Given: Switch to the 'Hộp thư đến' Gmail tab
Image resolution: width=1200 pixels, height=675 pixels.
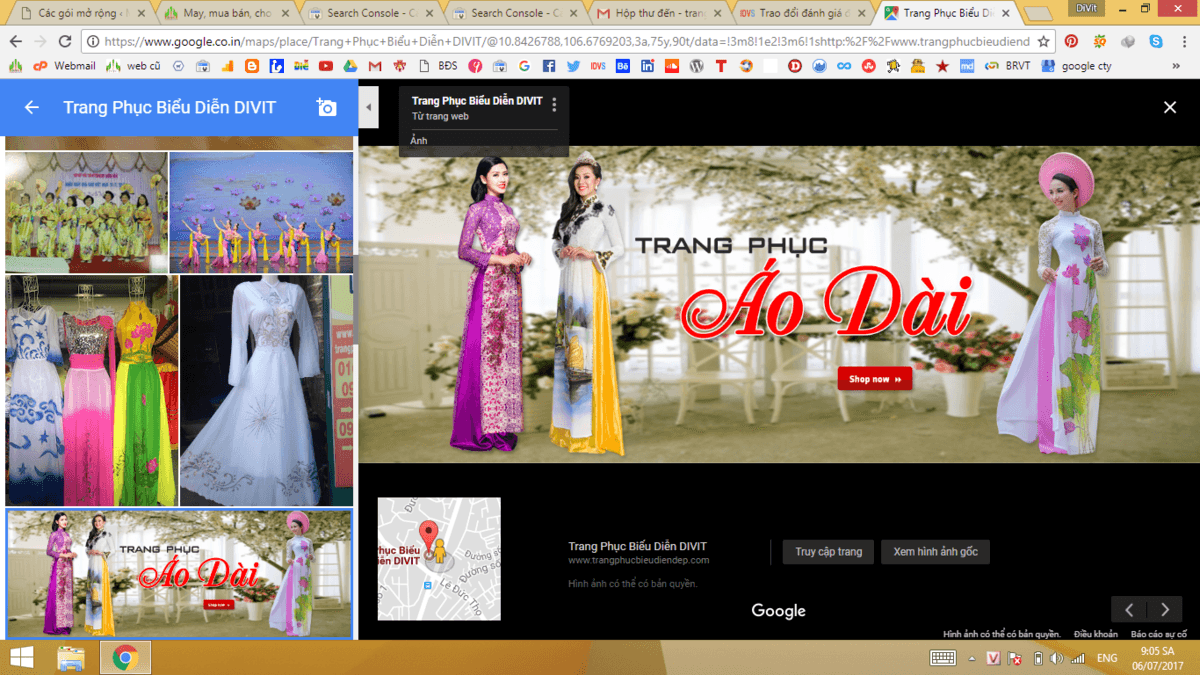Looking at the screenshot, I should (659, 14).
